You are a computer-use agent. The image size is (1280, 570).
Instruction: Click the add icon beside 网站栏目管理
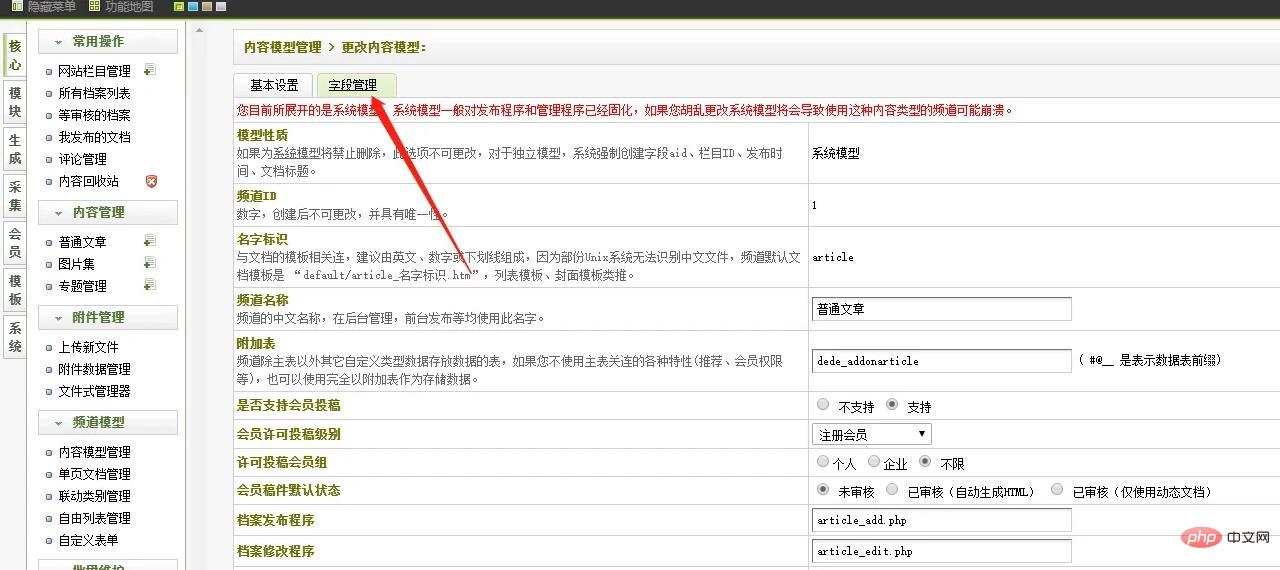pyautogui.click(x=149, y=70)
